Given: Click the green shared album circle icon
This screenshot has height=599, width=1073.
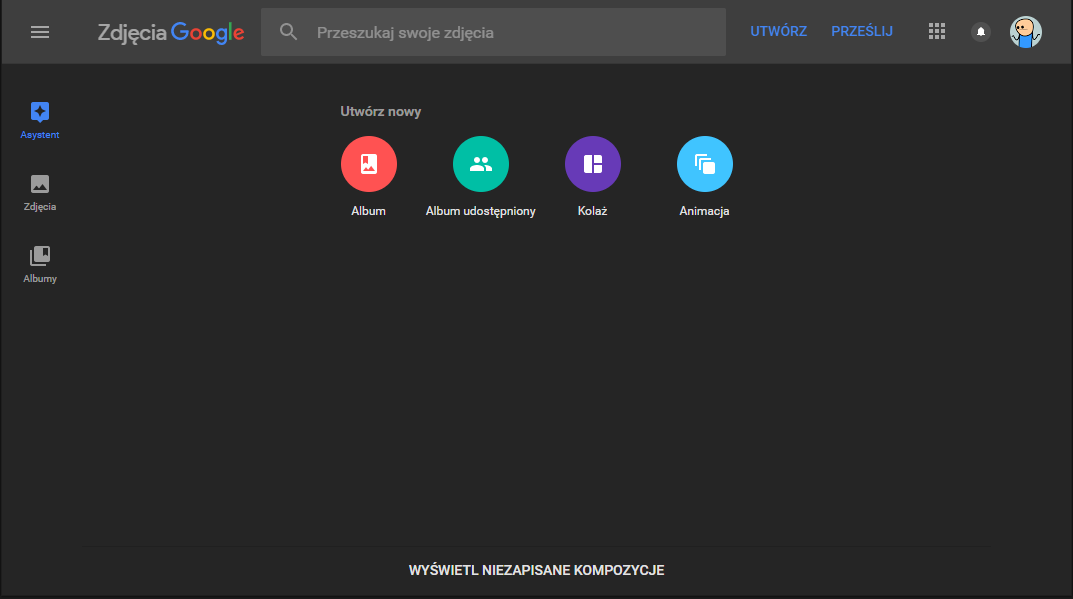Looking at the screenshot, I should (x=481, y=164).
